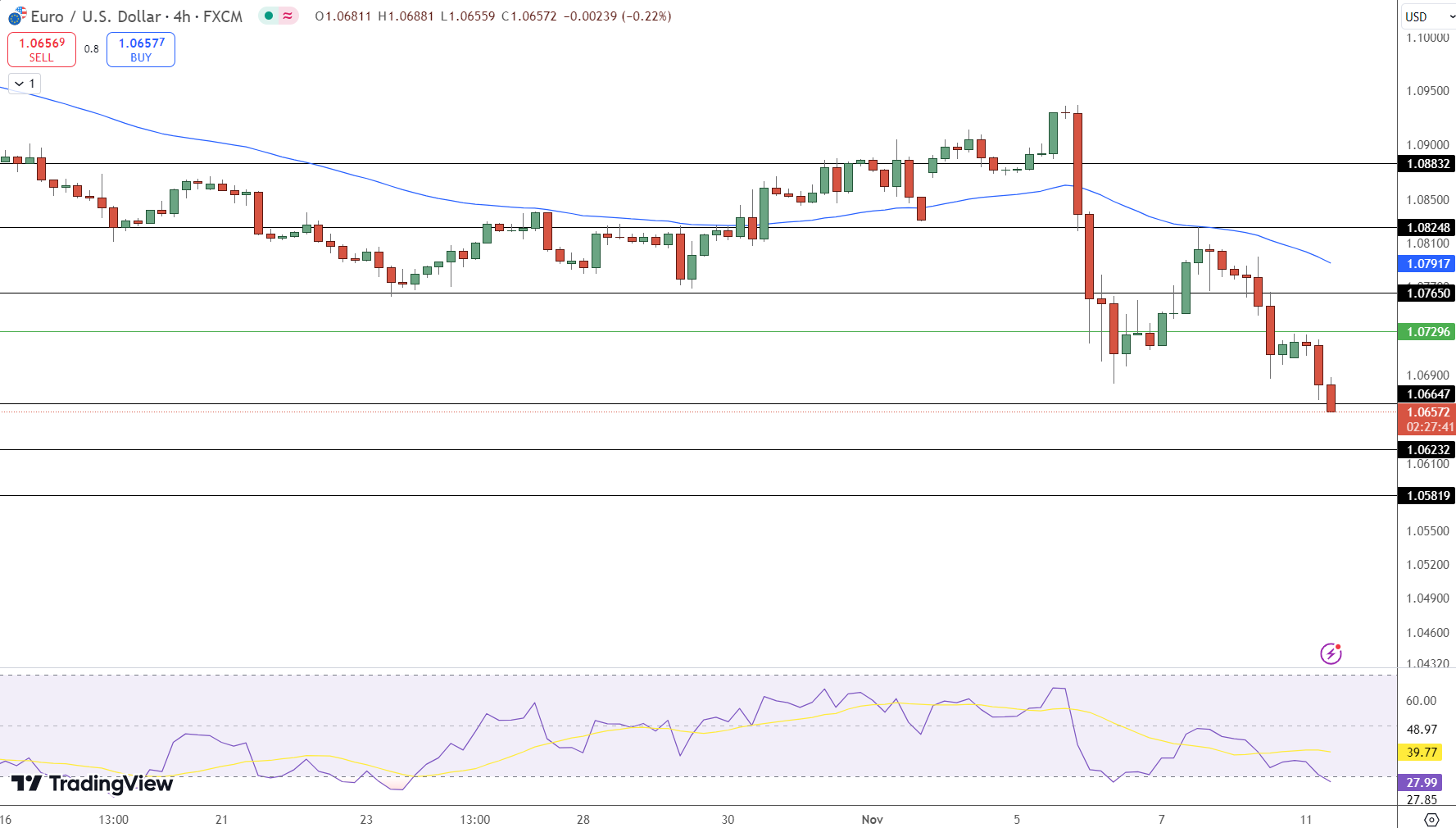Click the pink approximate-data indicator icon
Viewport: 1456px width, 828px height.
[x=288, y=16]
